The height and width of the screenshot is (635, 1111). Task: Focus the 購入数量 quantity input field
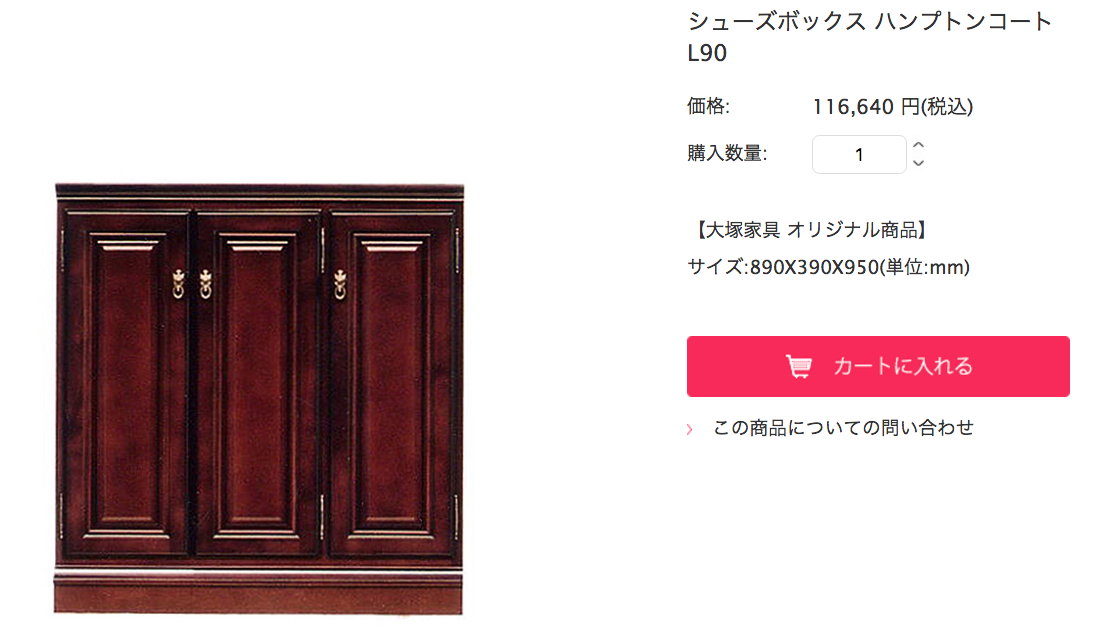pos(859,154)
